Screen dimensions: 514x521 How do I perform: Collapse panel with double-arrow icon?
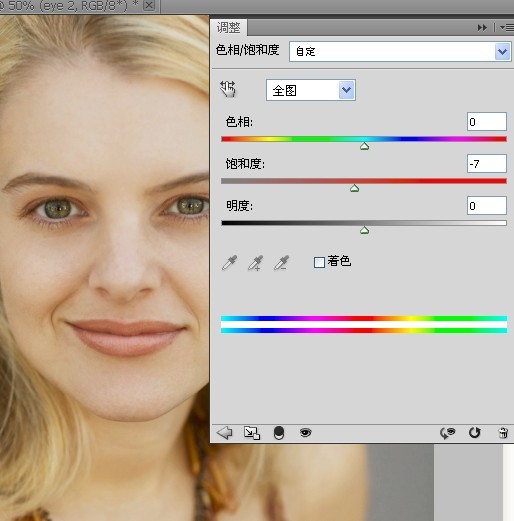click(x=482, y=28)
